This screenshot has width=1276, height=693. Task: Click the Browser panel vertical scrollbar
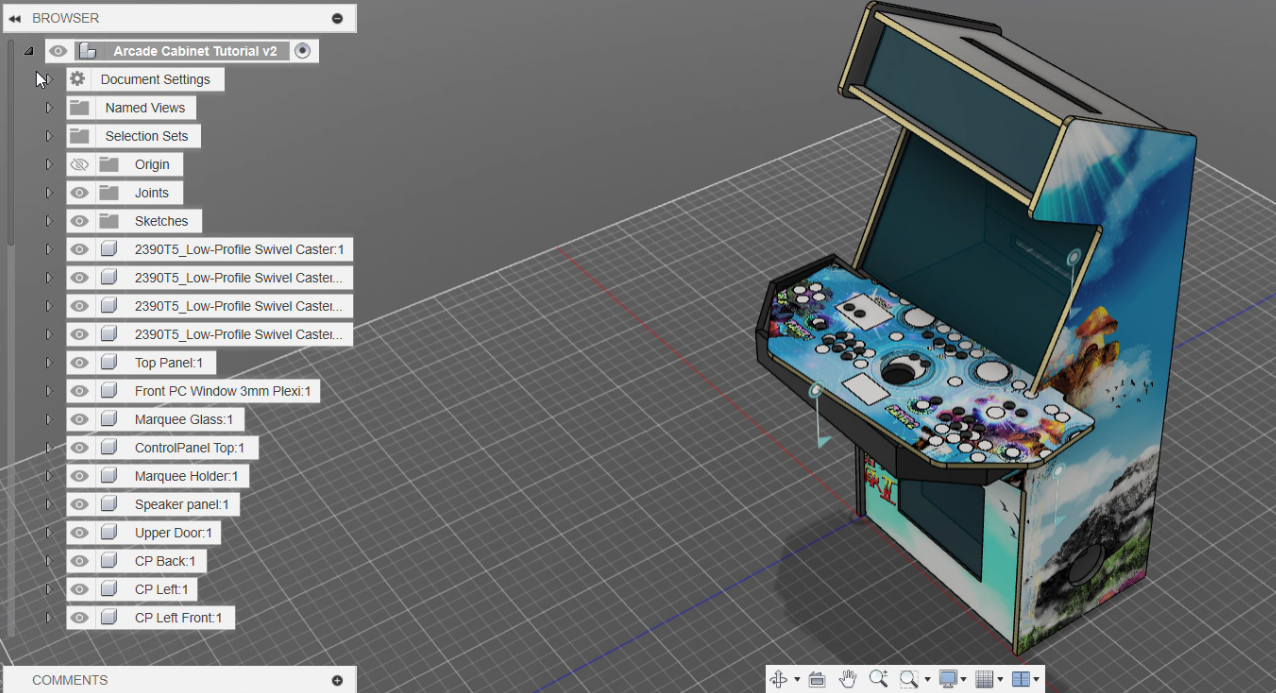click(x=11, y=143)
